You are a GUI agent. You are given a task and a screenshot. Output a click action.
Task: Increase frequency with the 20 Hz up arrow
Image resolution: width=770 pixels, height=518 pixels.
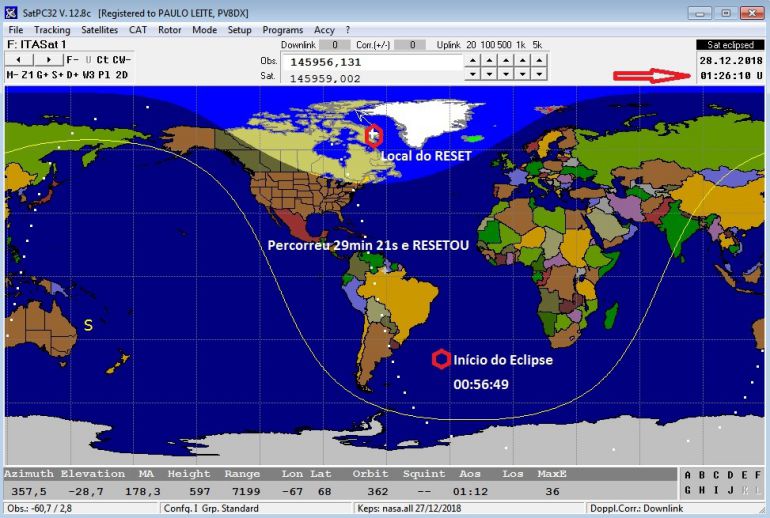click(472, 61)
